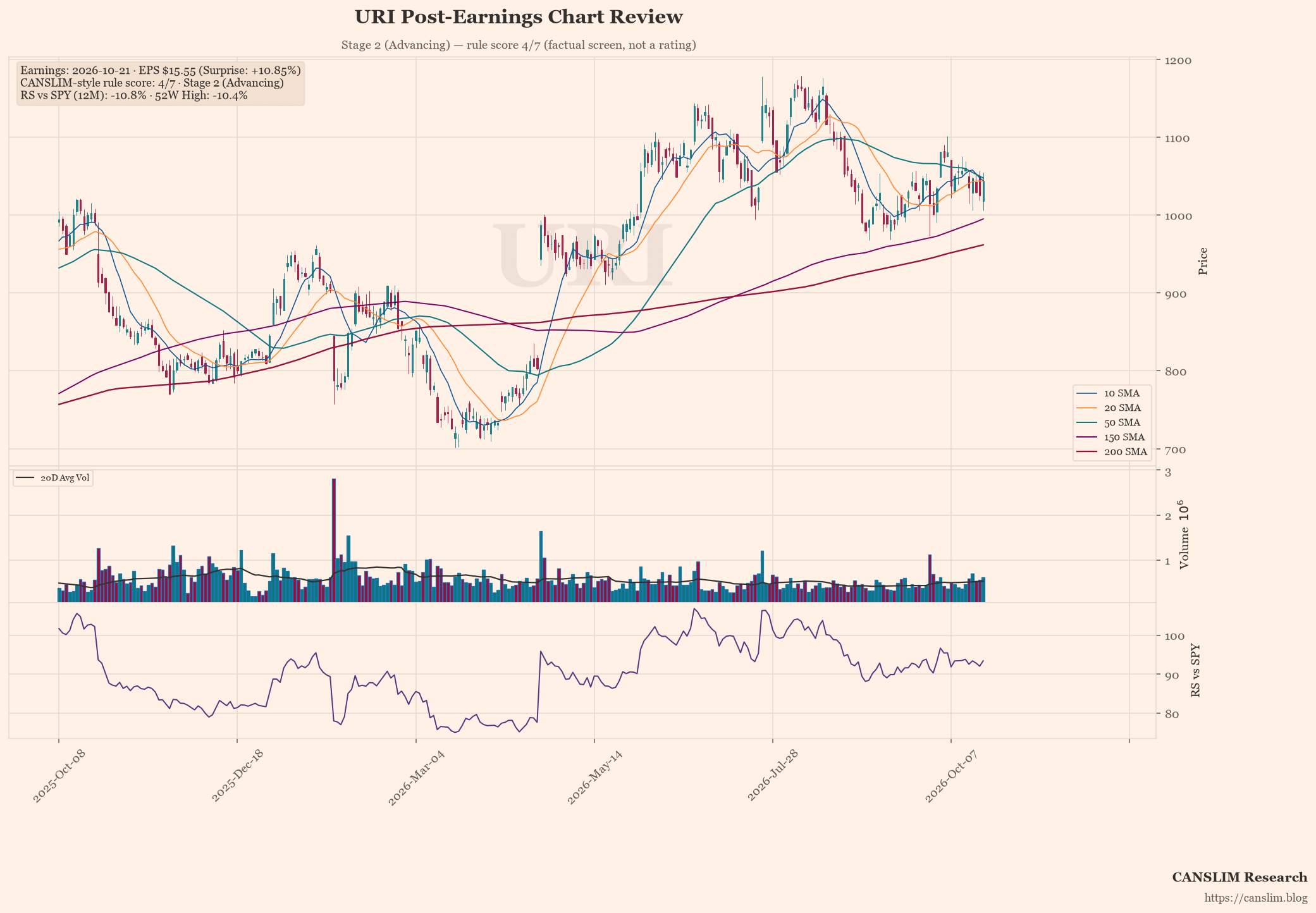This screenshot has height=913, width=1316.
Task: Click the '700' price axis tick
Action: [x=1175, y=450]
